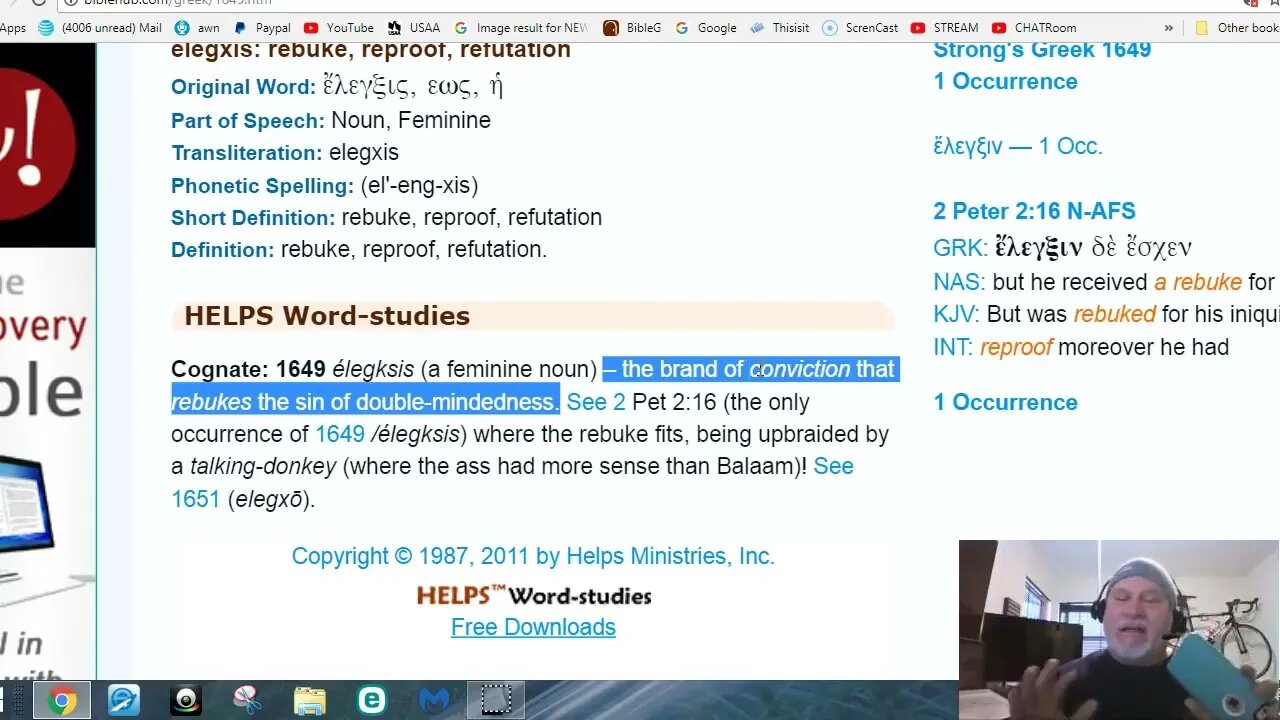Click the Strong's Greek 1649 heading
1280x720 pixels.
pos(1042,49)
